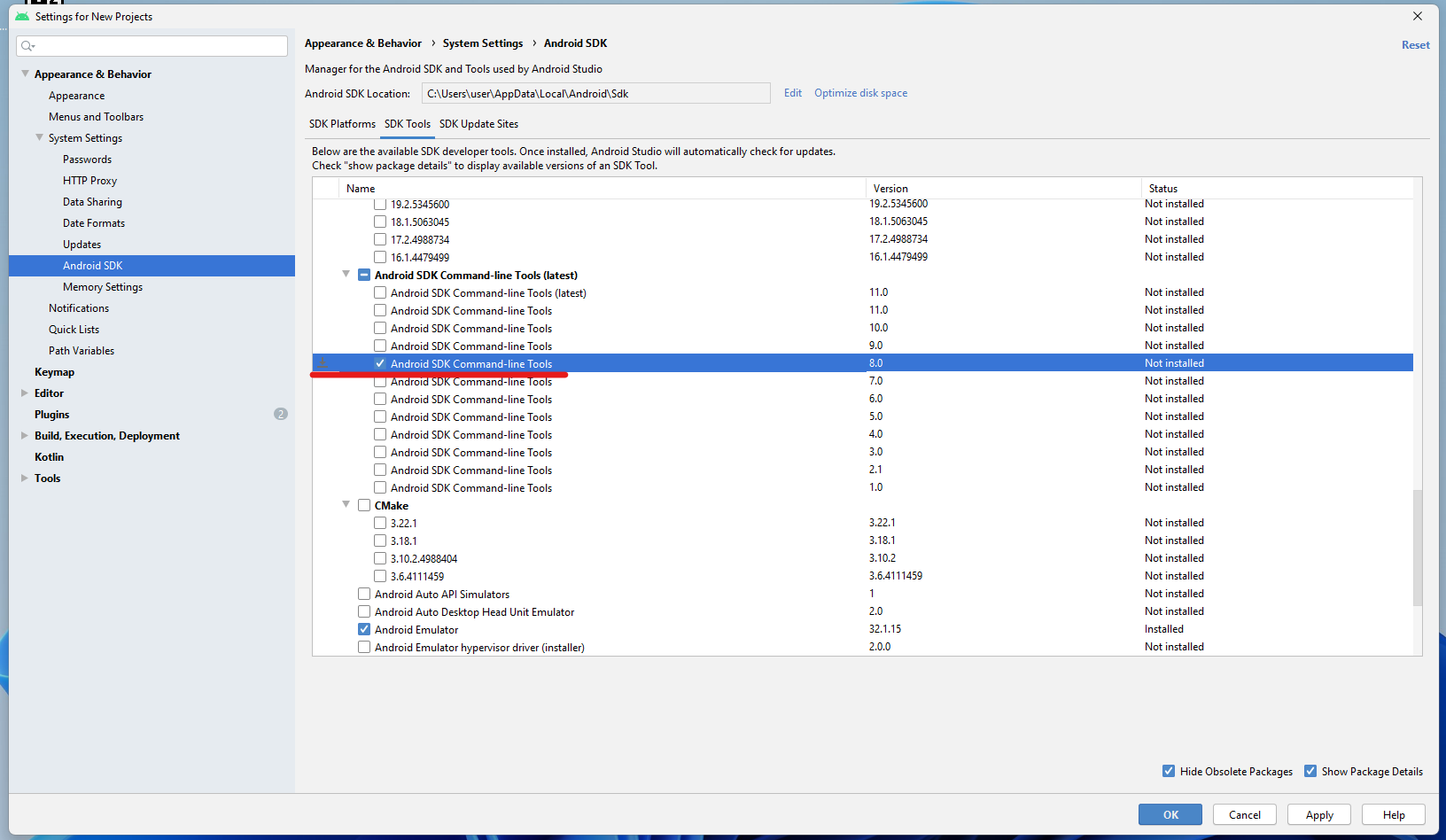The height and width of the screenshot is (840, 1446).
Task: Toggle Hide Obsolete Packages checkbox
Action: point(1169,771)
